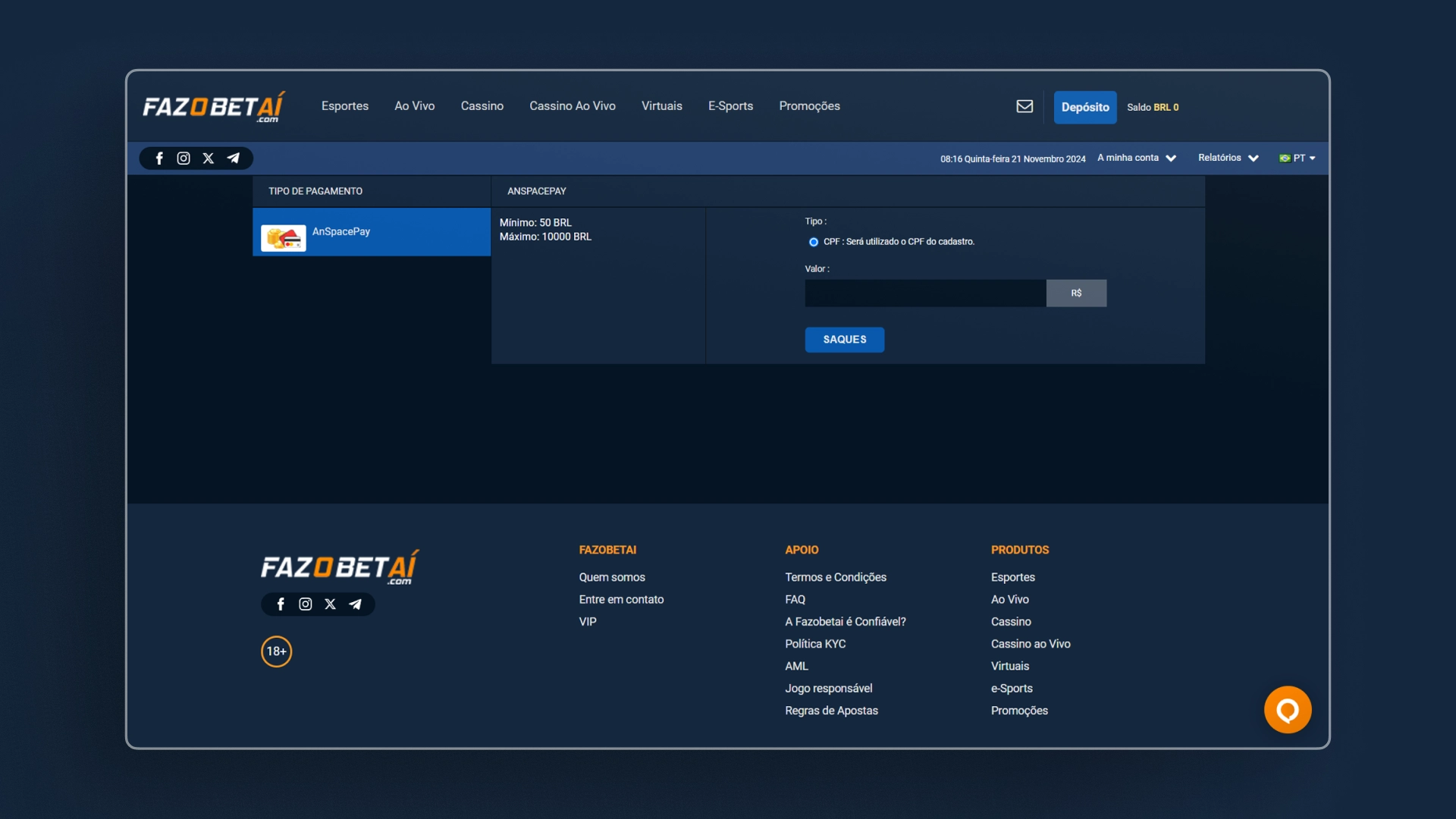The width and height of the screenshot is (1456, 819).
Task: Expand the Relatórios dropdown
Action: [x=1228, y=158]
